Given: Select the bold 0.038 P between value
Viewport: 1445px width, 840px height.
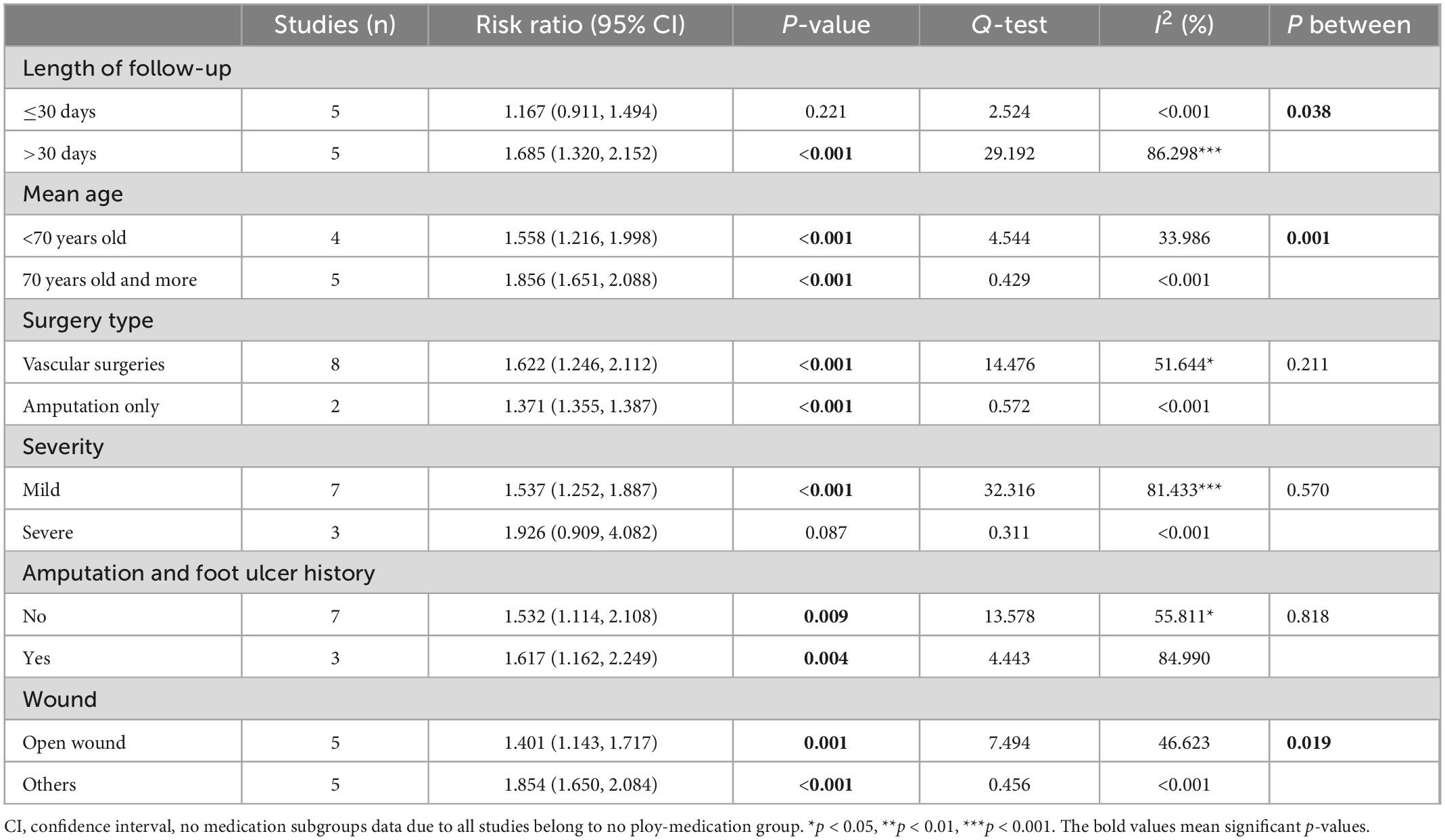Looking at the screenshot, I should (1308, 112).
